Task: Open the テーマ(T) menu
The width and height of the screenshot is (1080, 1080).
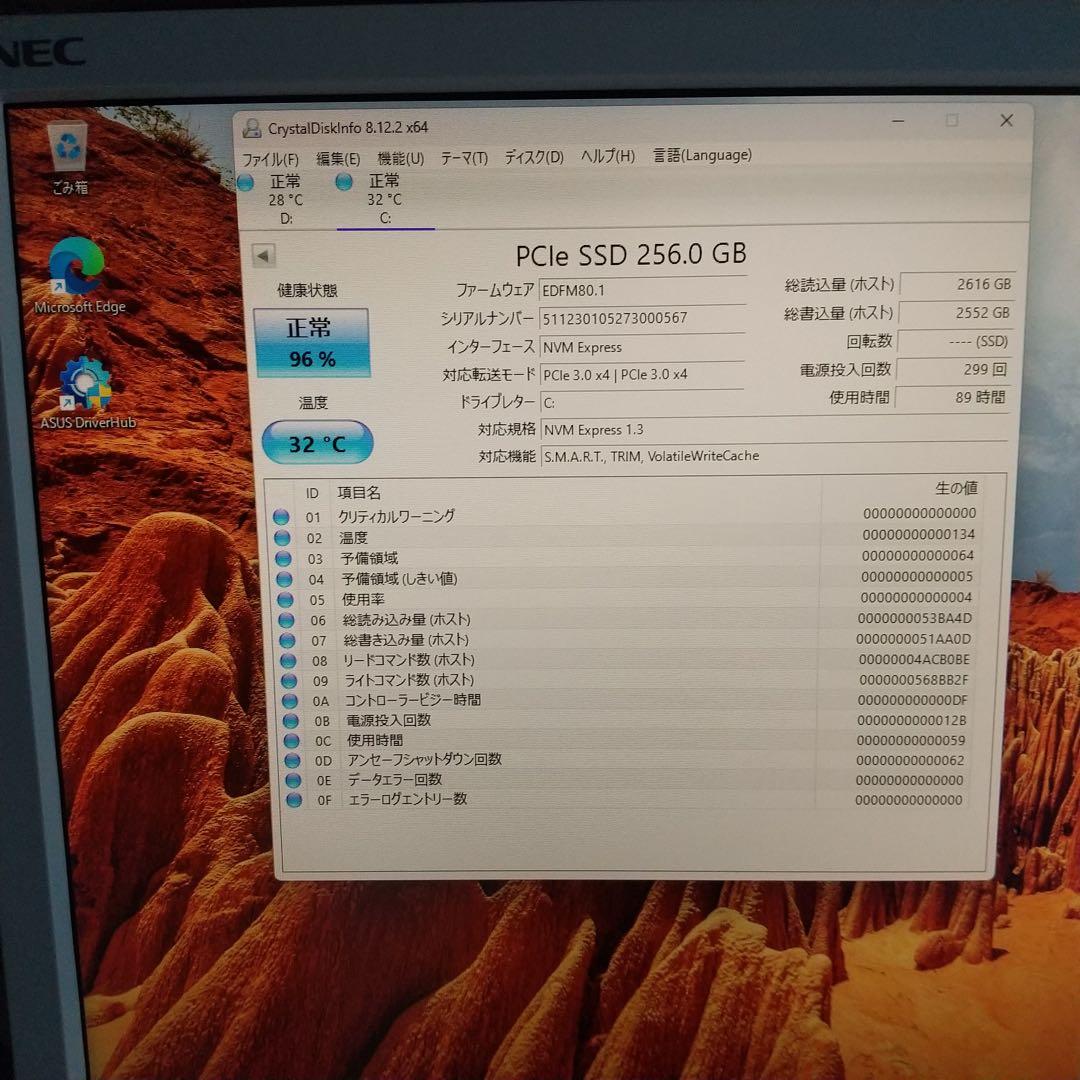Action: pos(464,157)
